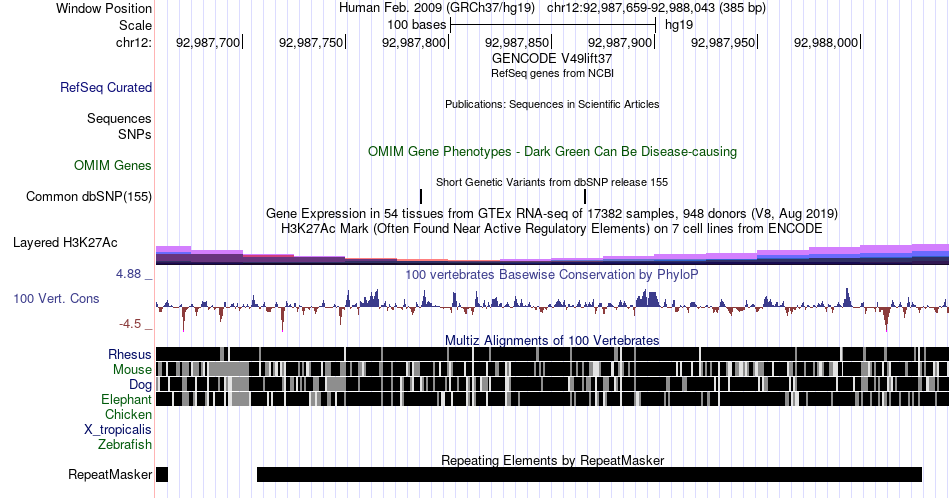Image resolution: width=950 pixels, height=498 pixels.
Task: Click the 92,987,750 coordinate tick
Action: 313,42
